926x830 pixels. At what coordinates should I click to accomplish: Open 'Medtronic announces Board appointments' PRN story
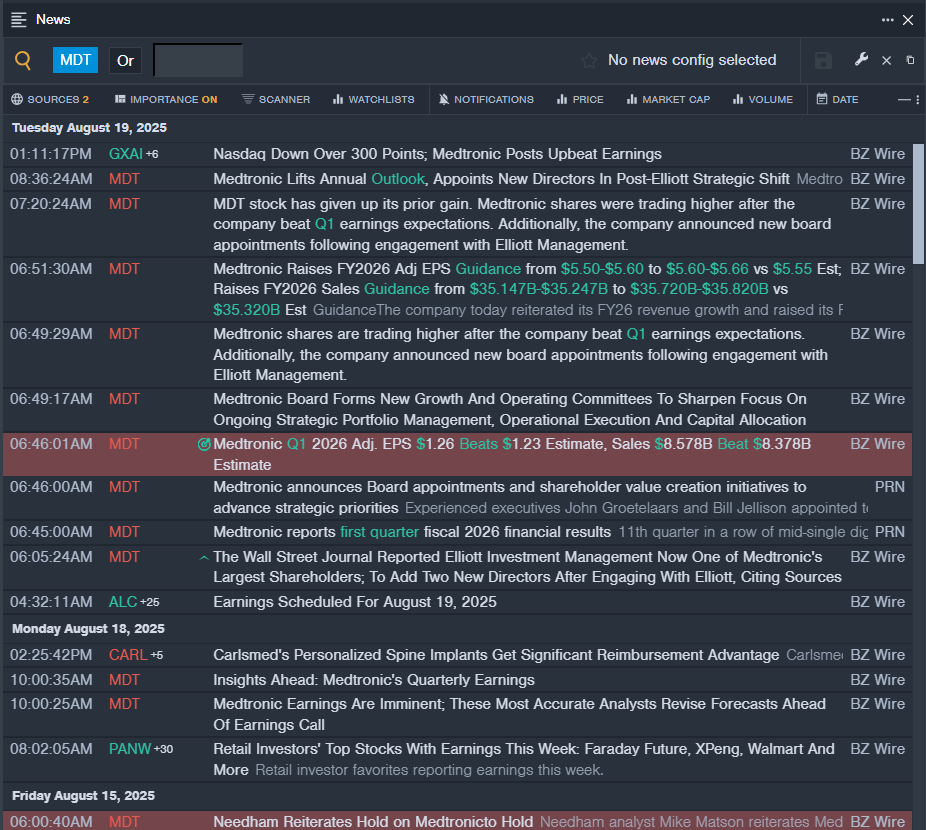[510, 497]
